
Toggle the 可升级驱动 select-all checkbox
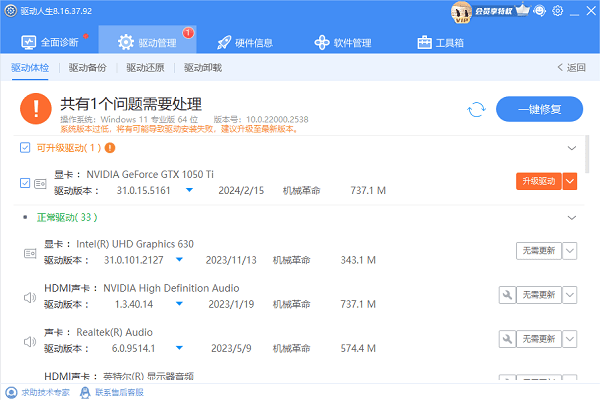click(x=26, y=148)
